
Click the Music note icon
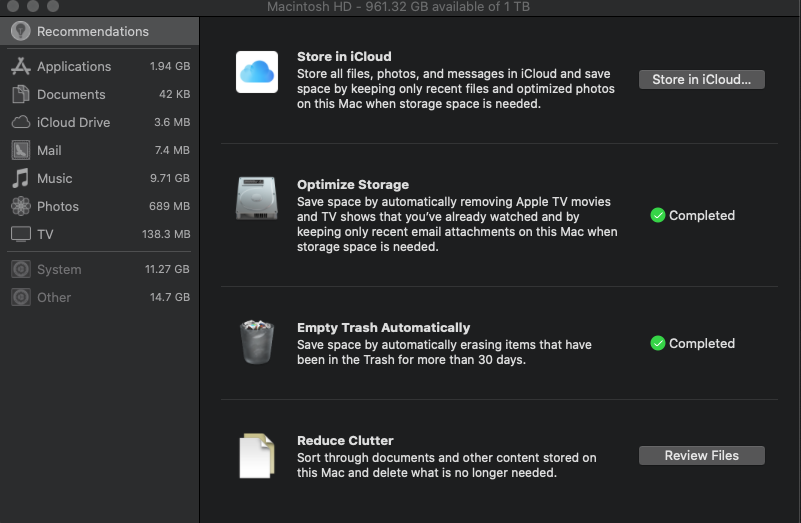point(20,178)
